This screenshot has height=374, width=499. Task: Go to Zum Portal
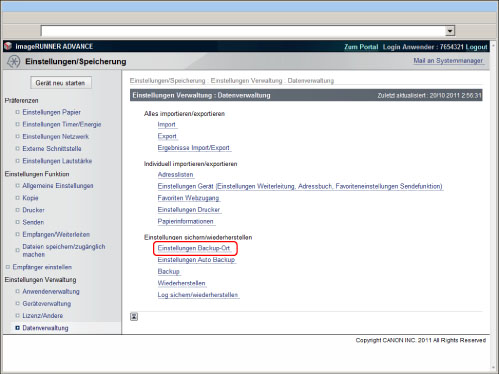pos(361,47)
